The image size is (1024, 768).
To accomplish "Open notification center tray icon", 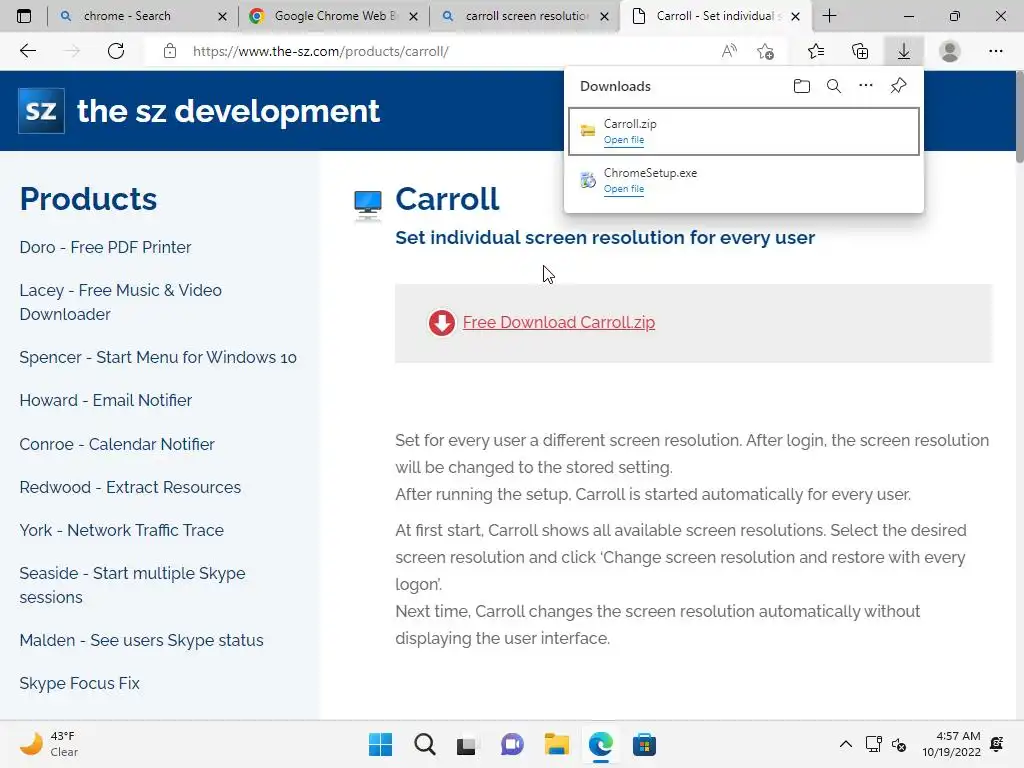I will (x=997, y=744).
